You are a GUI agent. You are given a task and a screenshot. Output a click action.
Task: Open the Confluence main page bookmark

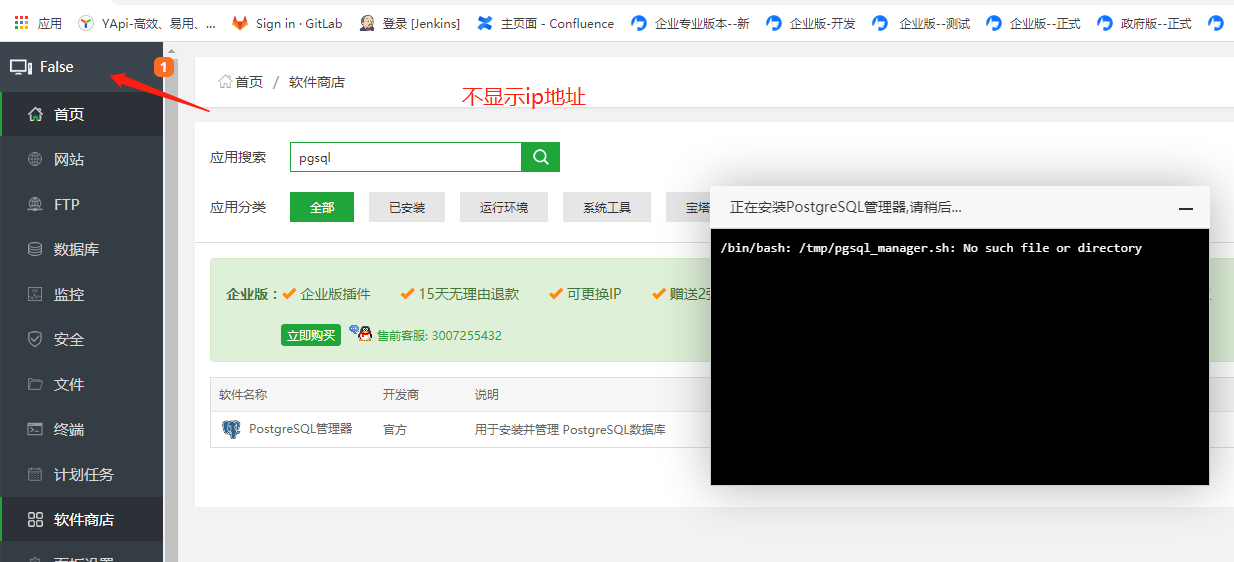tap(546, 23)
